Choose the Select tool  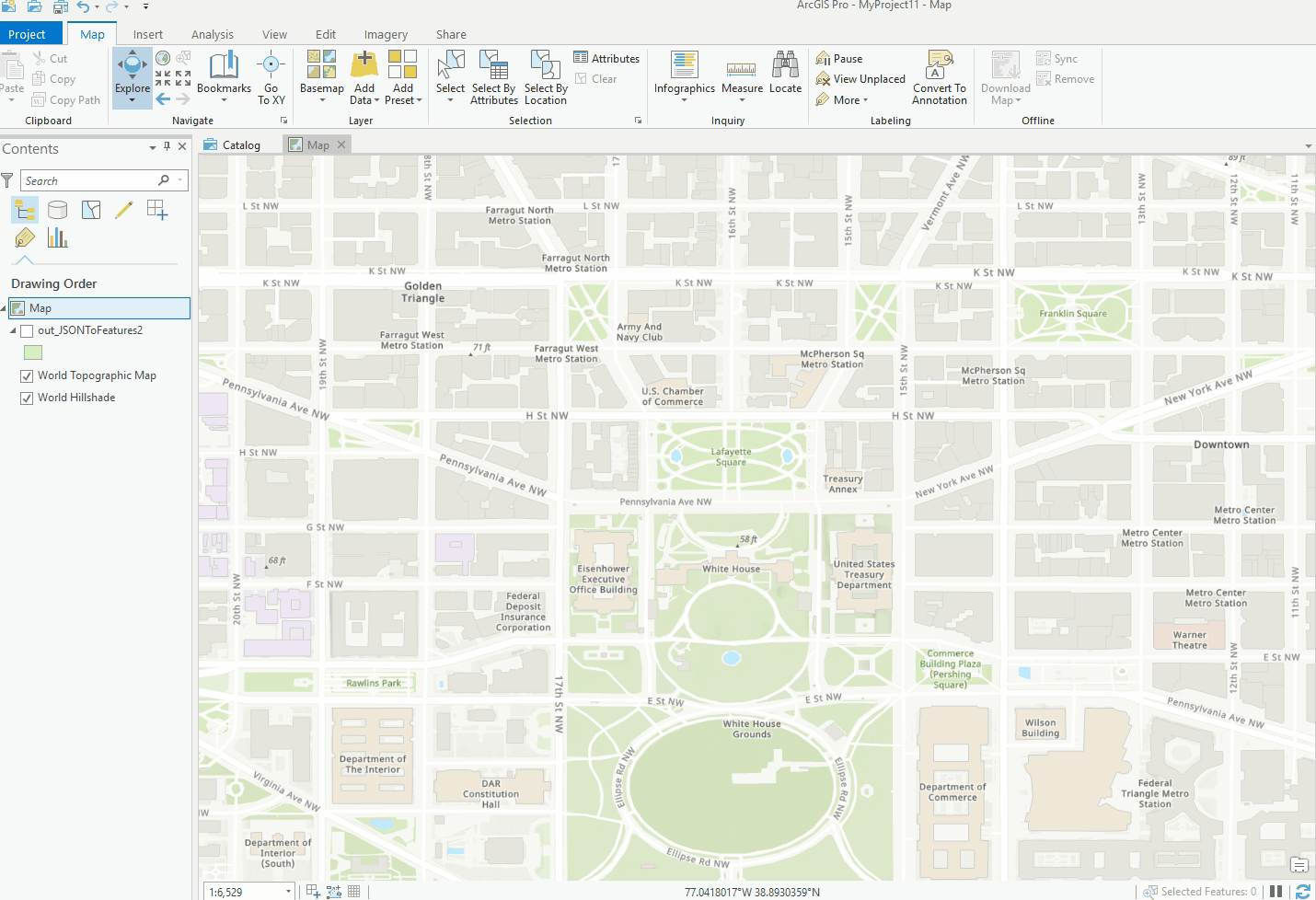point(450,76)
